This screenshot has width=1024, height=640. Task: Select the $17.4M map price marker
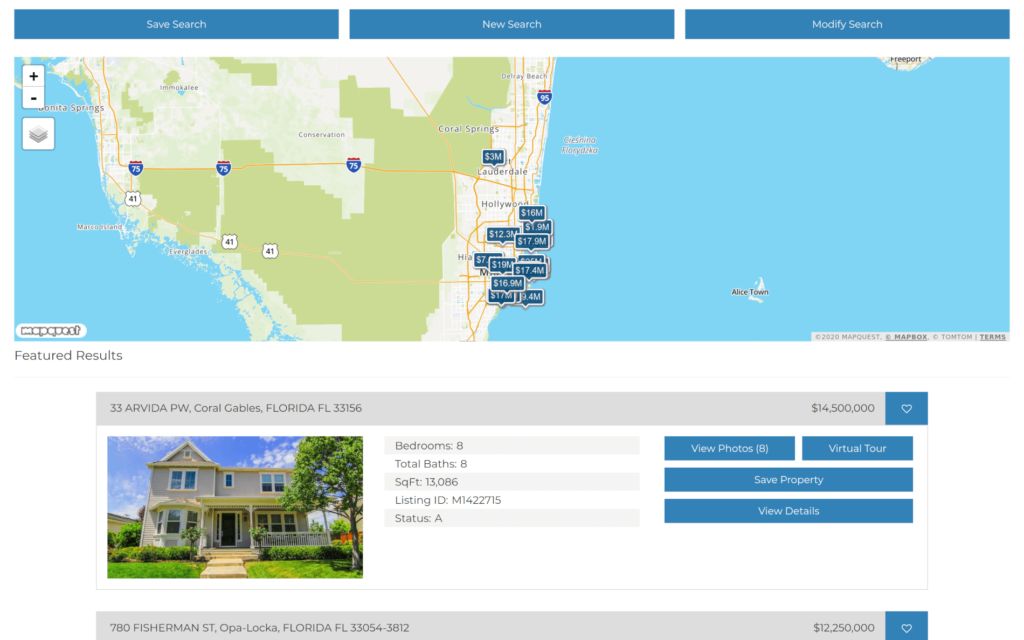530,270
